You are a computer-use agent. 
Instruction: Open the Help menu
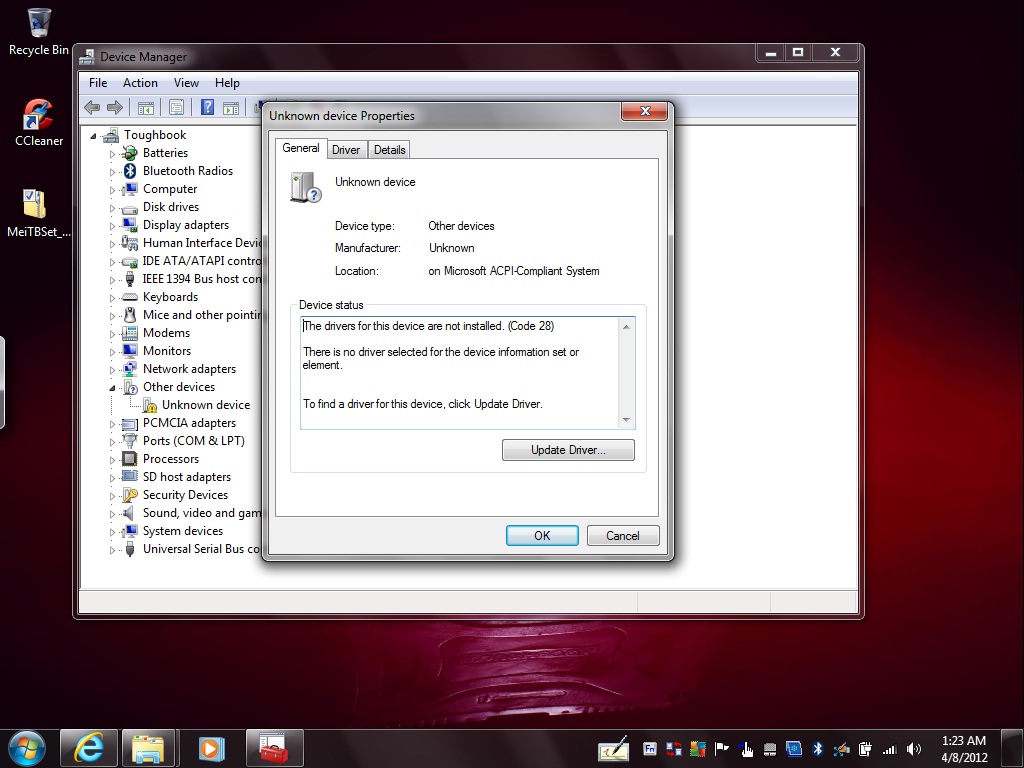coord(227,83)
